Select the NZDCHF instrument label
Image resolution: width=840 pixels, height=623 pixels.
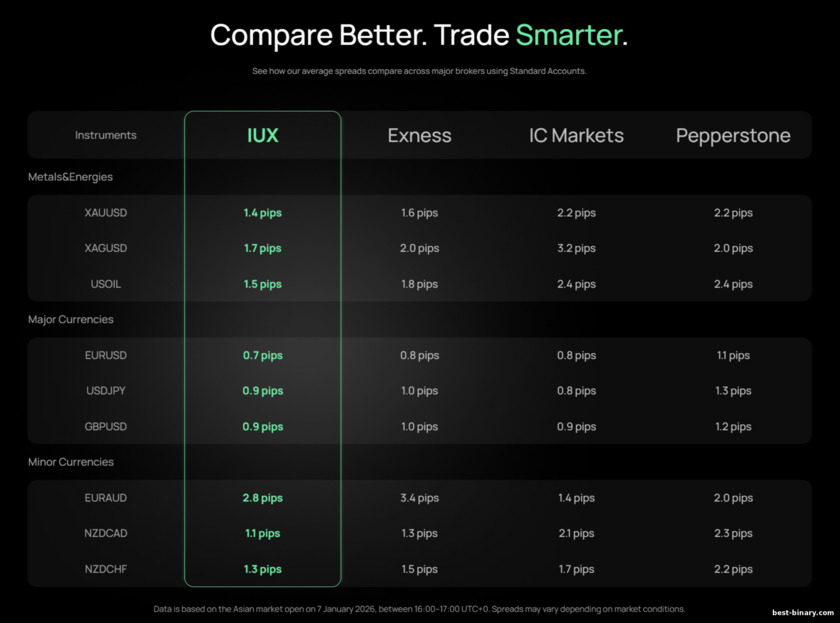click(x=106, y=569)
